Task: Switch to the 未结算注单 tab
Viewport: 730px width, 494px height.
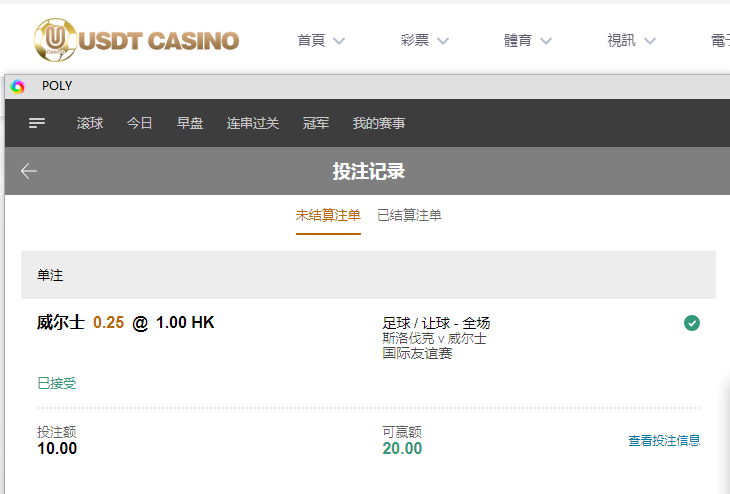Action: pyautogui.click(x=328, y=215)
